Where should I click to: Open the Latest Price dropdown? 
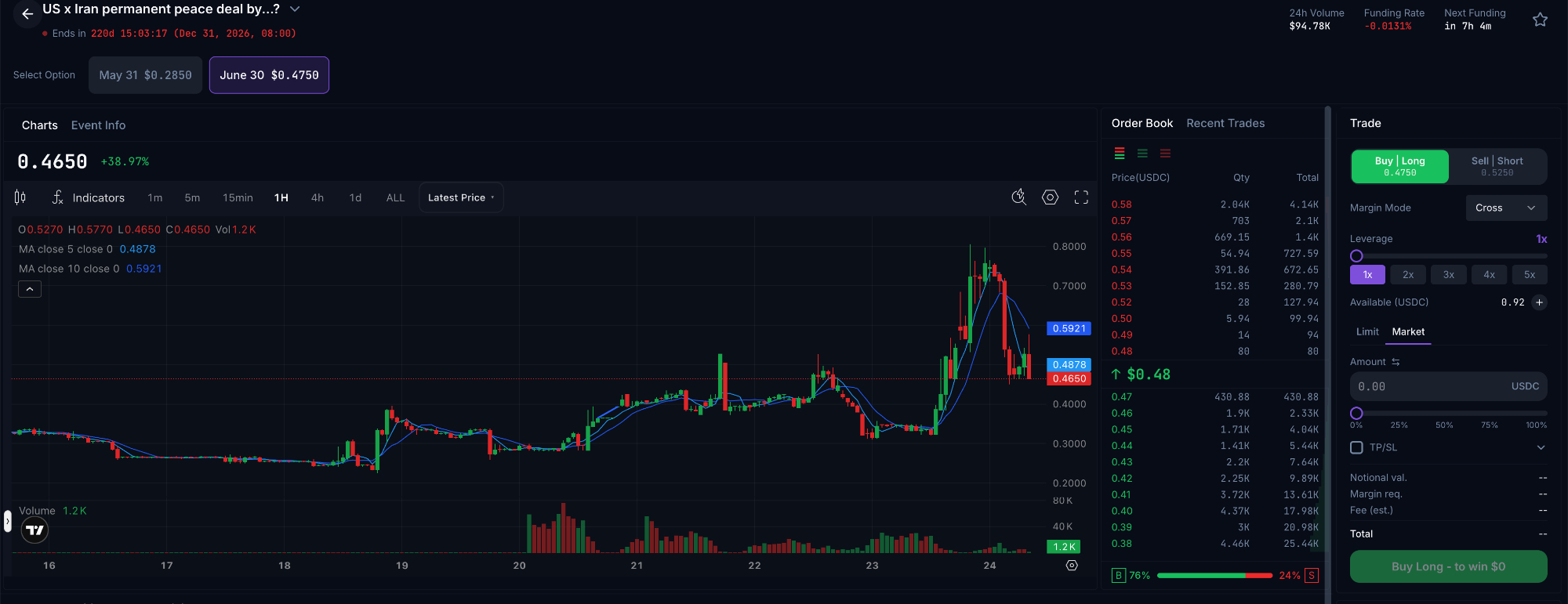pos(461,197)
